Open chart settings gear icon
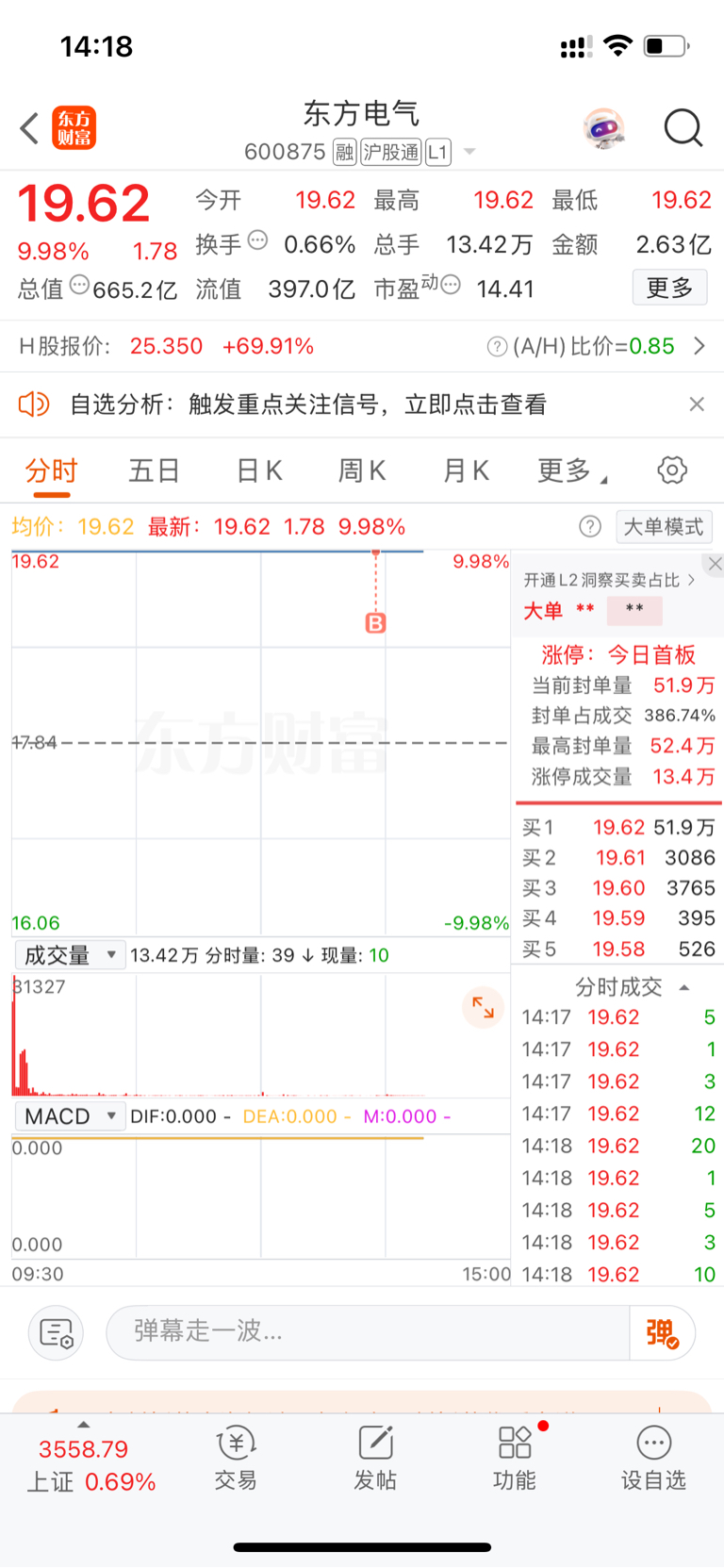 (672, 470)
